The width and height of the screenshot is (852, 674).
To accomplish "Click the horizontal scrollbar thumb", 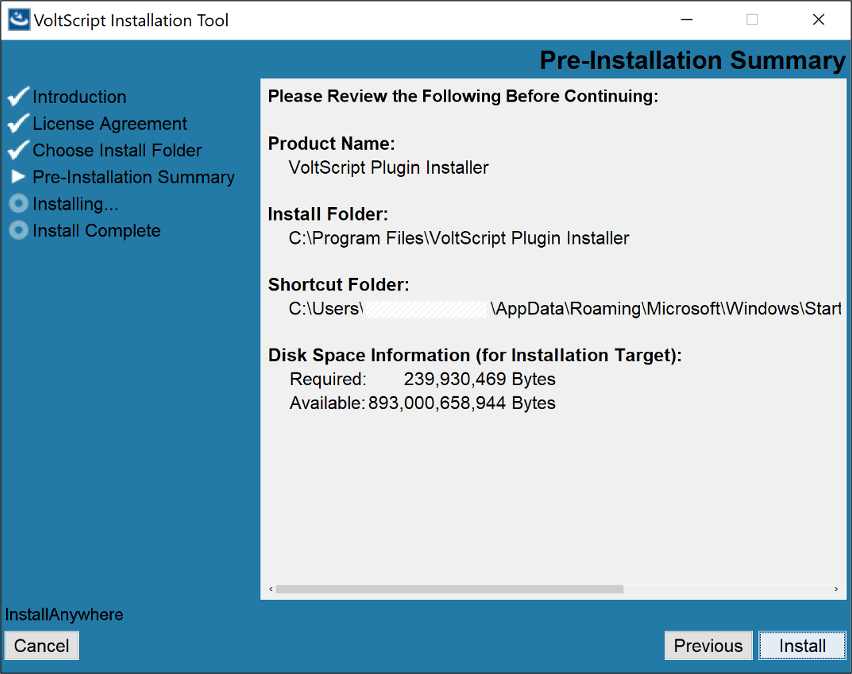I will 449,589.
